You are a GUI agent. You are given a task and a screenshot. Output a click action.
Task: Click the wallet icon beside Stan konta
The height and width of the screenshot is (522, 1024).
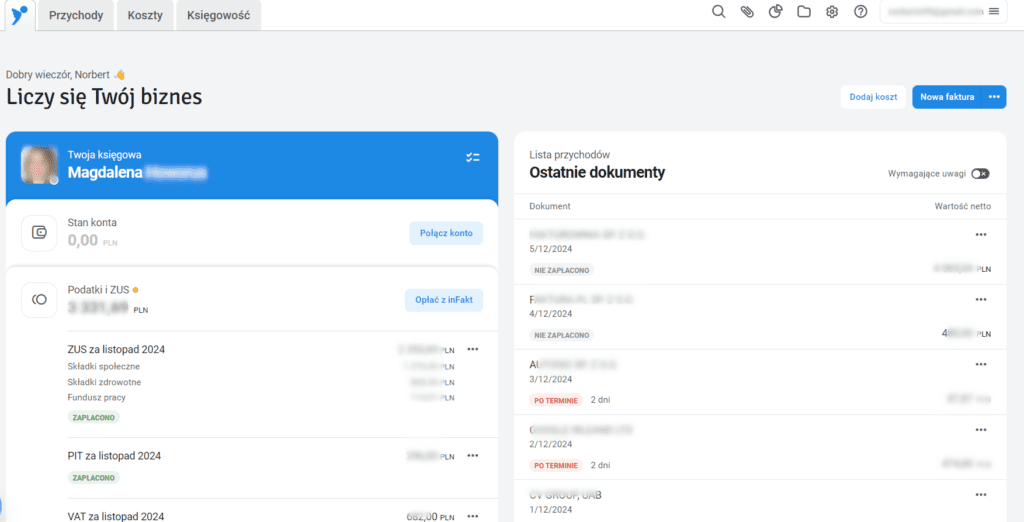[x=40, y=233]
